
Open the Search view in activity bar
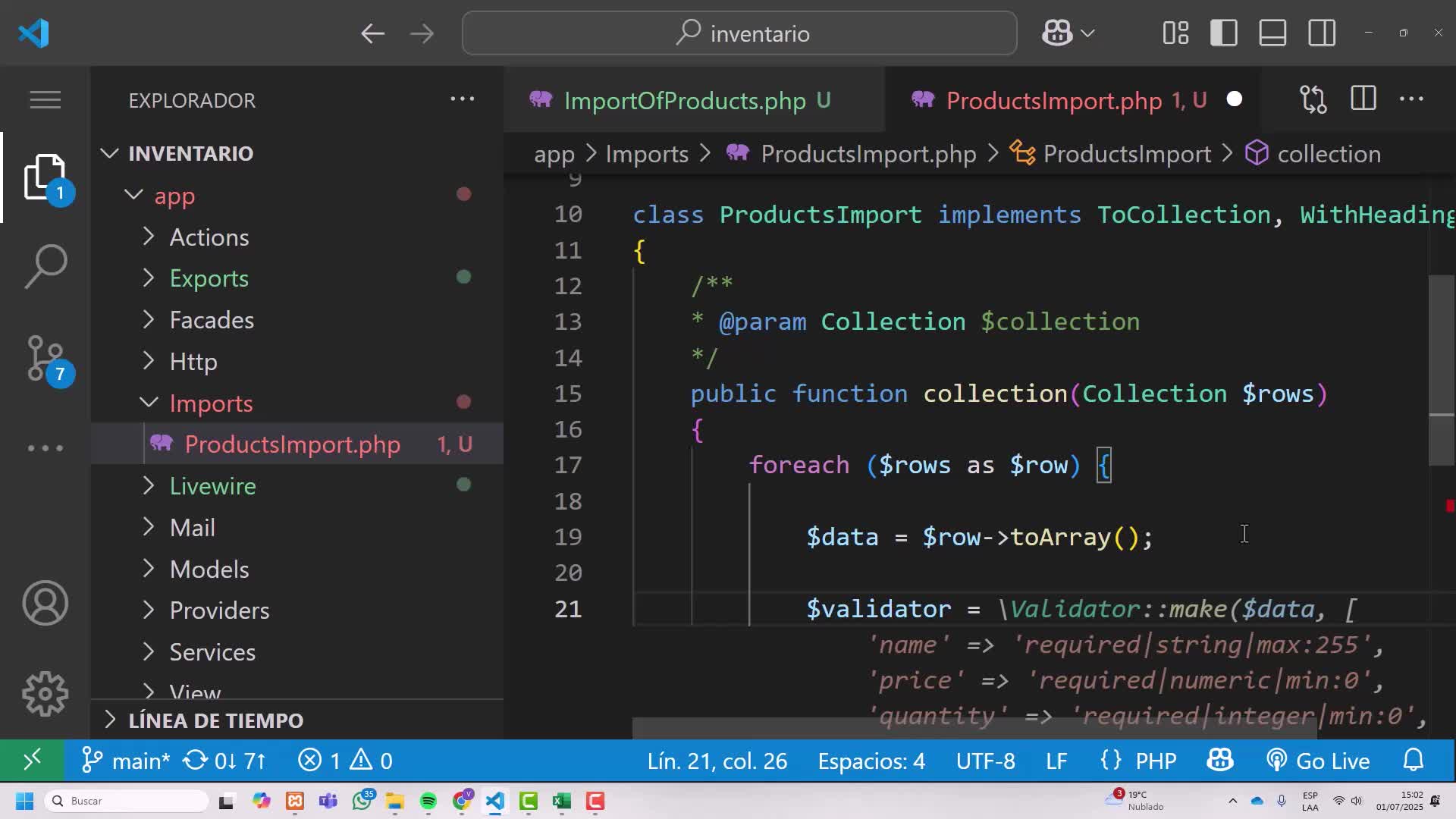[45, 266]
